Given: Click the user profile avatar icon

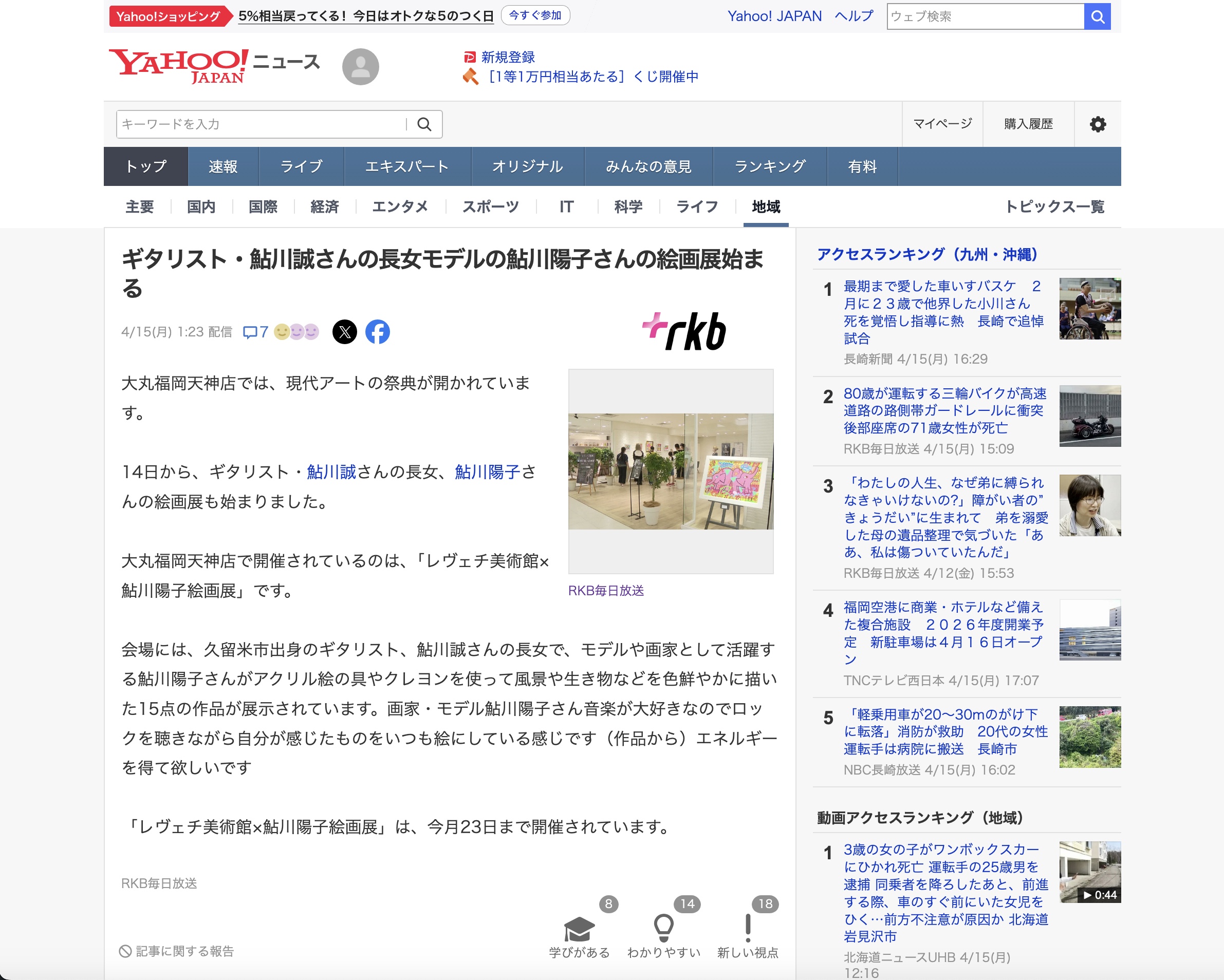Looking at the screenshot, I should click(360, 67).
